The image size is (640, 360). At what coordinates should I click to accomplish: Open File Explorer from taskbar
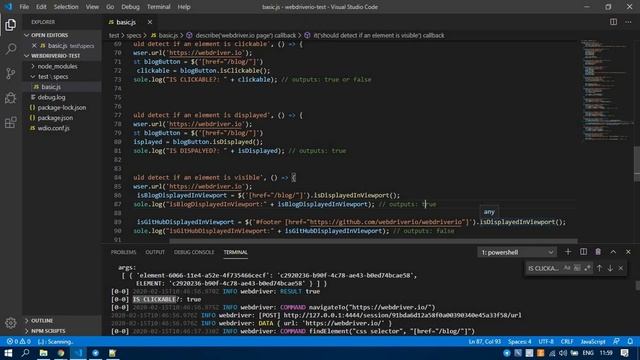(43, 353)
